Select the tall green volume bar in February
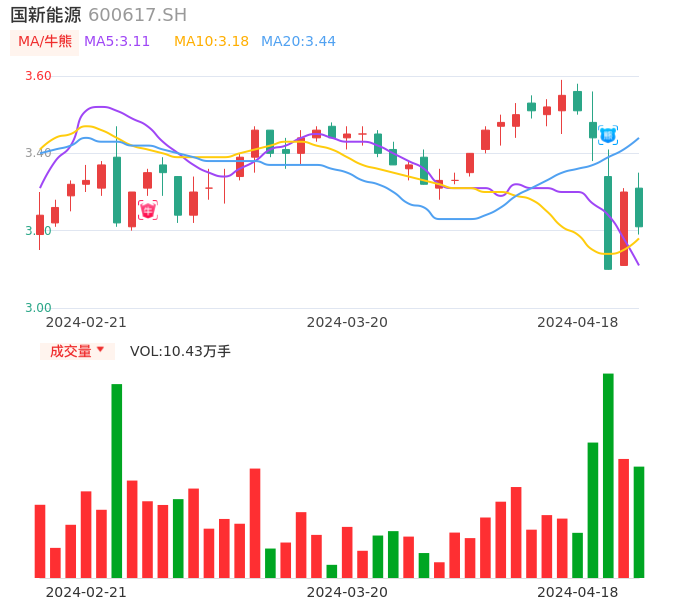Screen dimensions: 686x606 [117, 480]
